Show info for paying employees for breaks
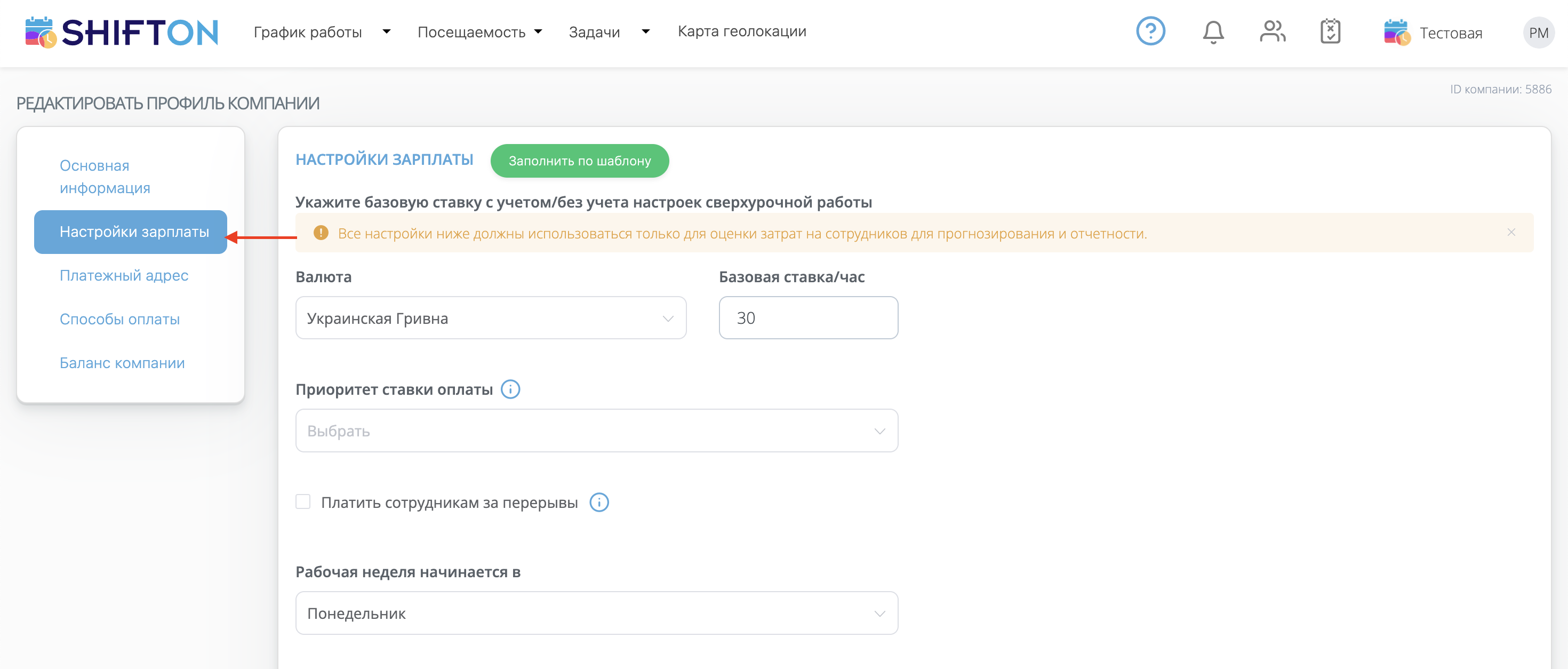This screenshot has width=1568, height=669. [x=599, y=503]
